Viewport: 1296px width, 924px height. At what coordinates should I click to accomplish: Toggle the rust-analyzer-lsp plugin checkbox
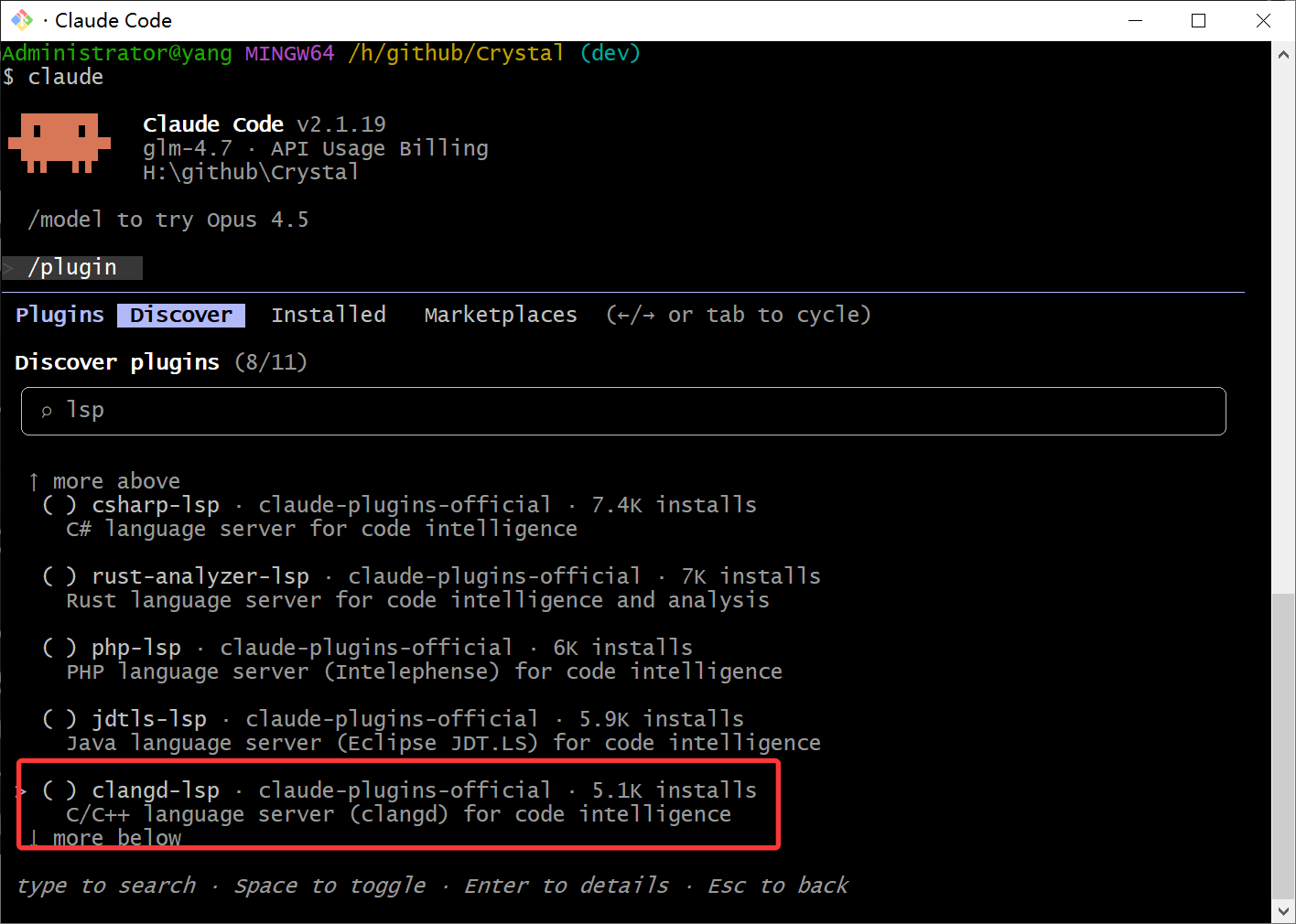[x=59, y=576]
